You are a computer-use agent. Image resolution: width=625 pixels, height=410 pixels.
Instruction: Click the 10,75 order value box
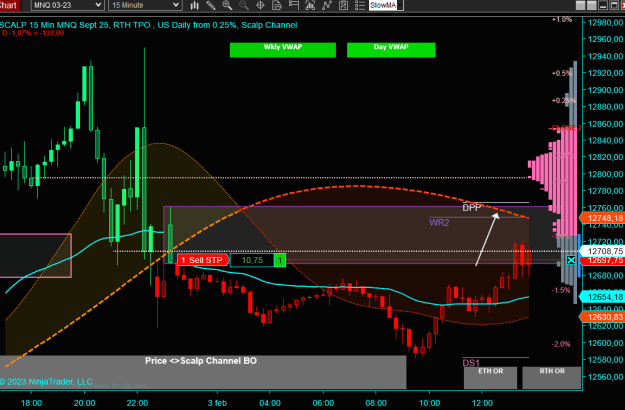click(x=252, y=260)
